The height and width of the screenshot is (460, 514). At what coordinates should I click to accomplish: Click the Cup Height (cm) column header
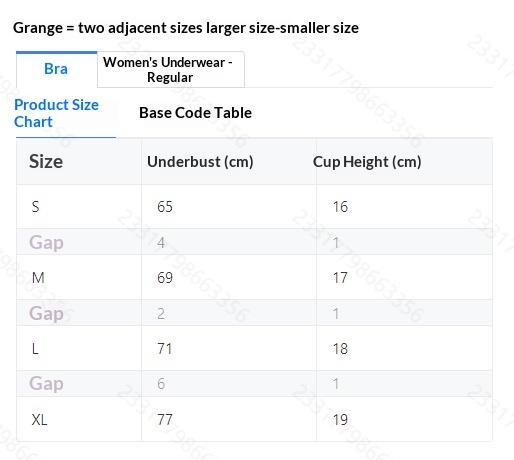[367, 162]
